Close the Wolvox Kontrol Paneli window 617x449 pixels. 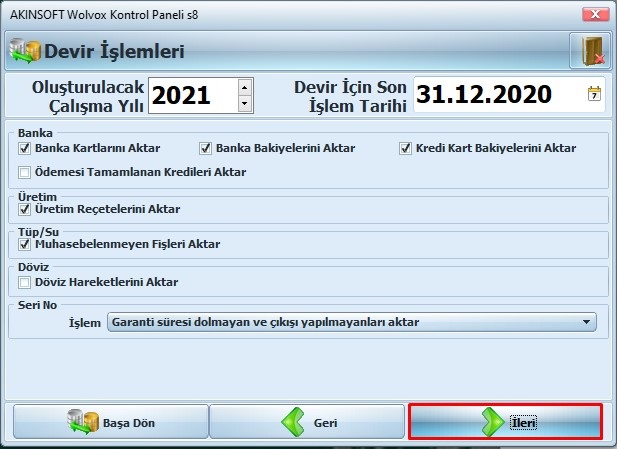point(595,15)
